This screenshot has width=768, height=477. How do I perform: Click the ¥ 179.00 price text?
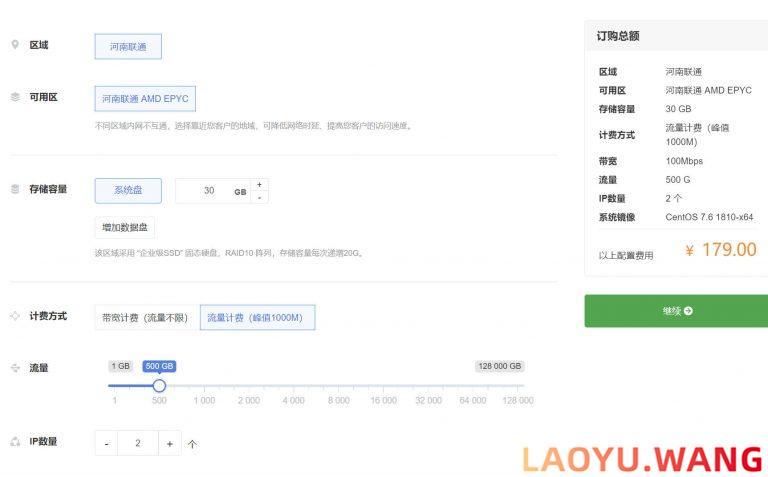click(x=720, y=250)
